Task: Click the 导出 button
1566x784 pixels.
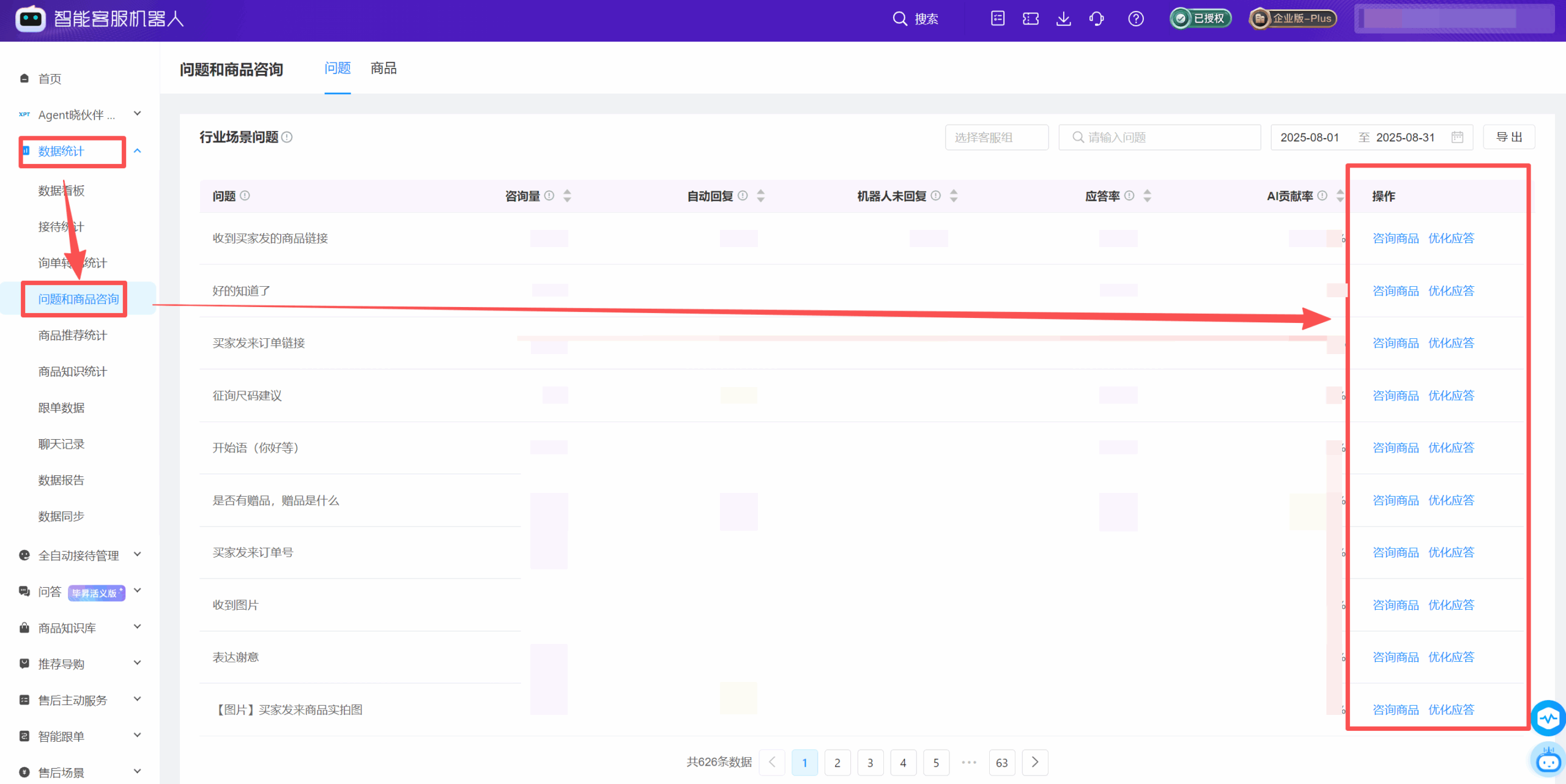Action: pyautogui.click(x=1508, y=137)
